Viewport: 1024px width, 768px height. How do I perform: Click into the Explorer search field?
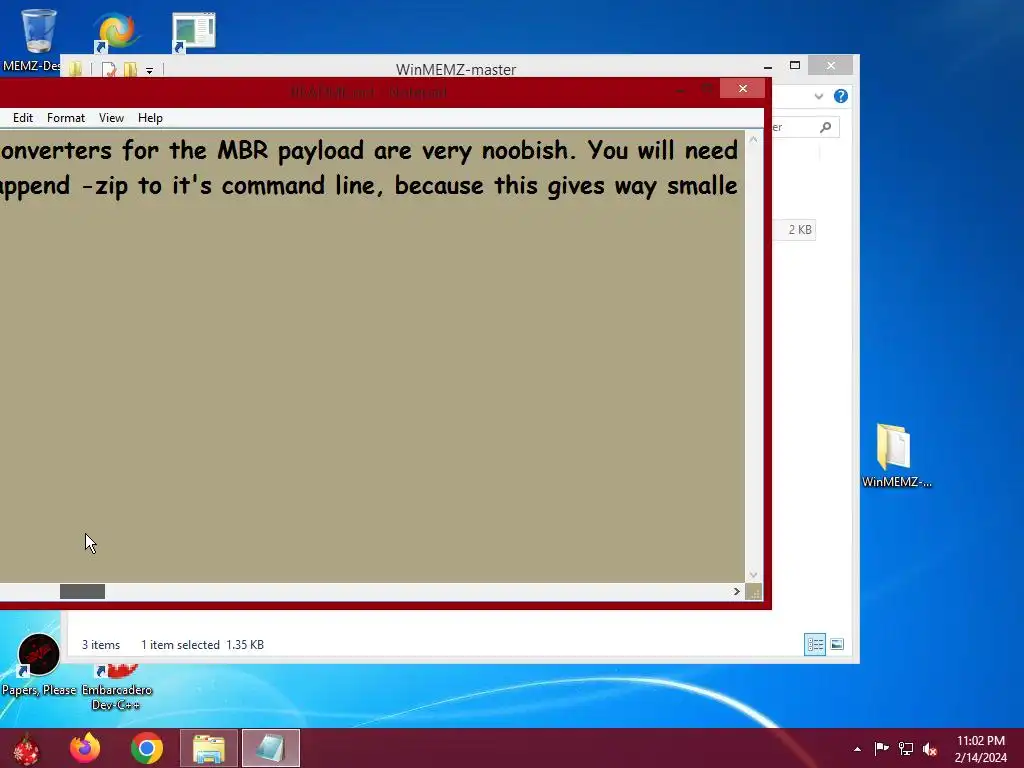[x=805, y=127]
